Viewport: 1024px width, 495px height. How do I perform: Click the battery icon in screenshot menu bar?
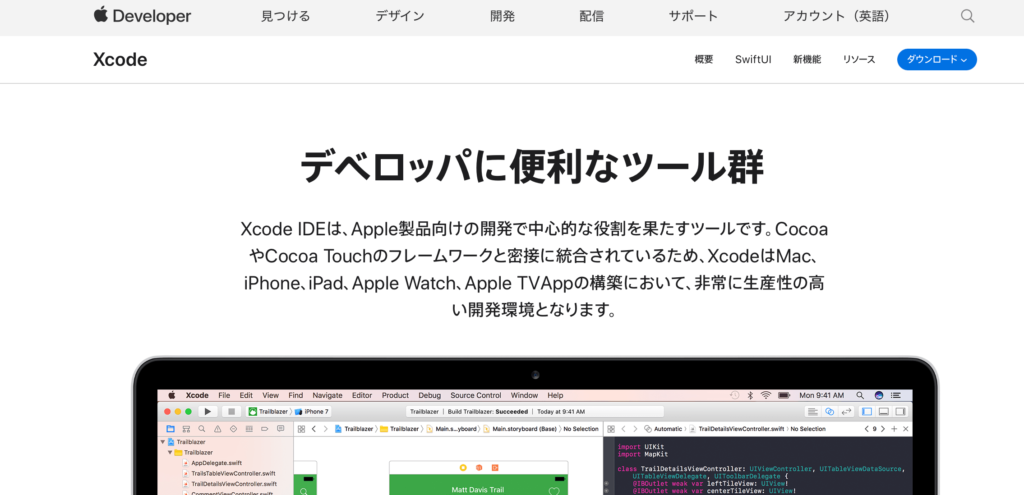(784, 395)
